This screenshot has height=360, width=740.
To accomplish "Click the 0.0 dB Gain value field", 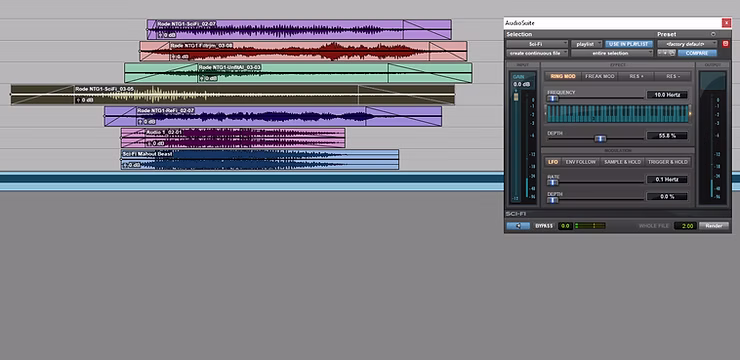I will click(521, 84).
